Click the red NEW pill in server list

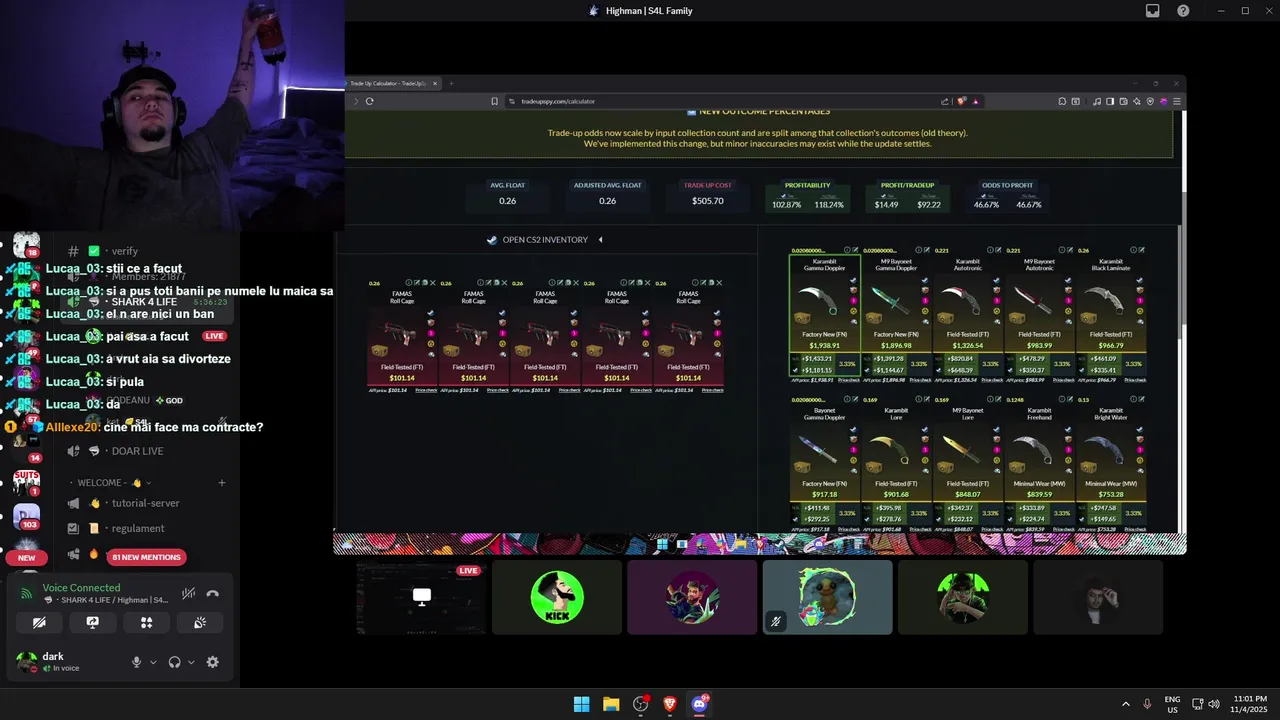[x=26, y=557]
